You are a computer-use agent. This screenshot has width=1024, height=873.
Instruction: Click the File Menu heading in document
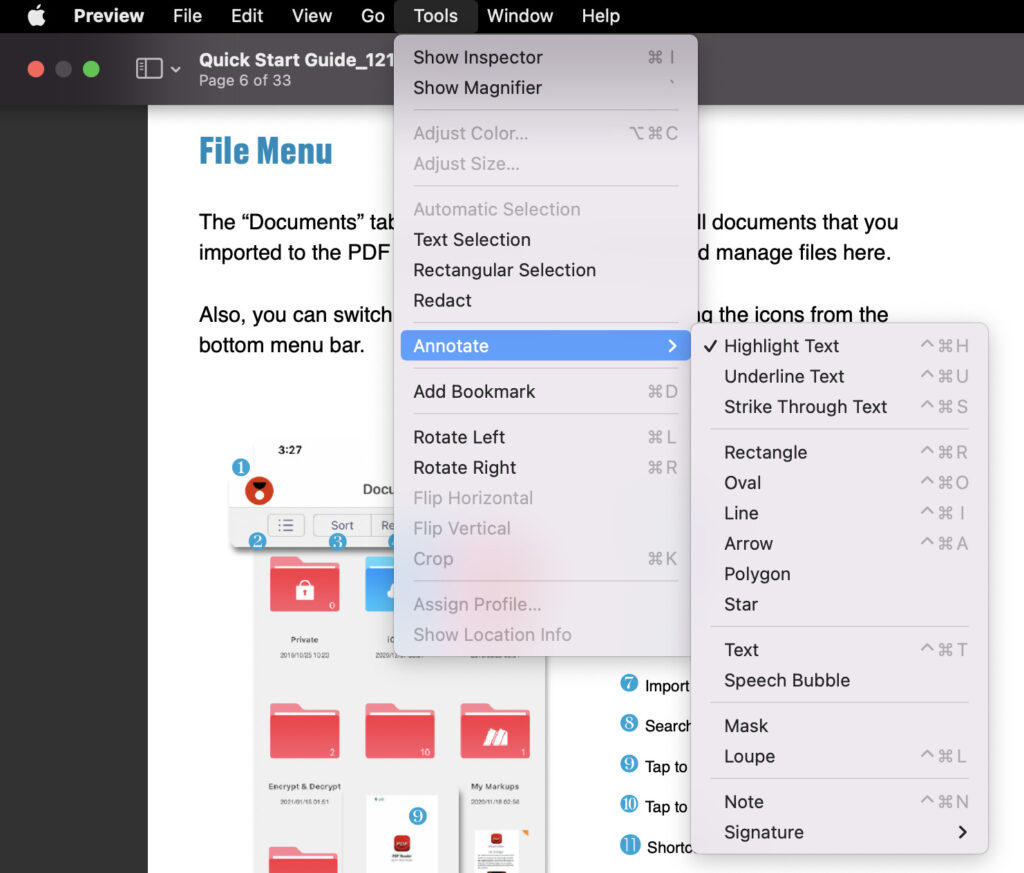[266, 151]
